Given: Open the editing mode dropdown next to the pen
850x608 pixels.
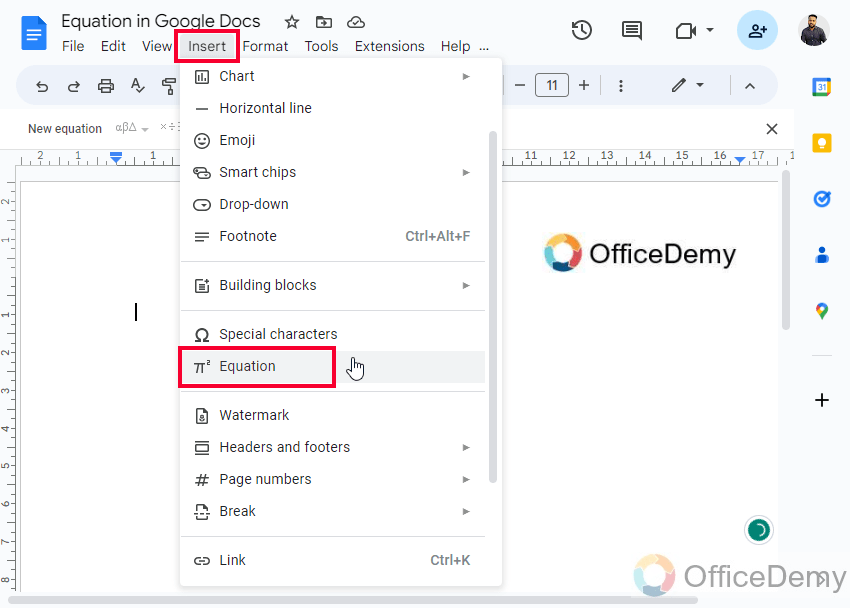Looking at the screenshot, I should (700, 86).
